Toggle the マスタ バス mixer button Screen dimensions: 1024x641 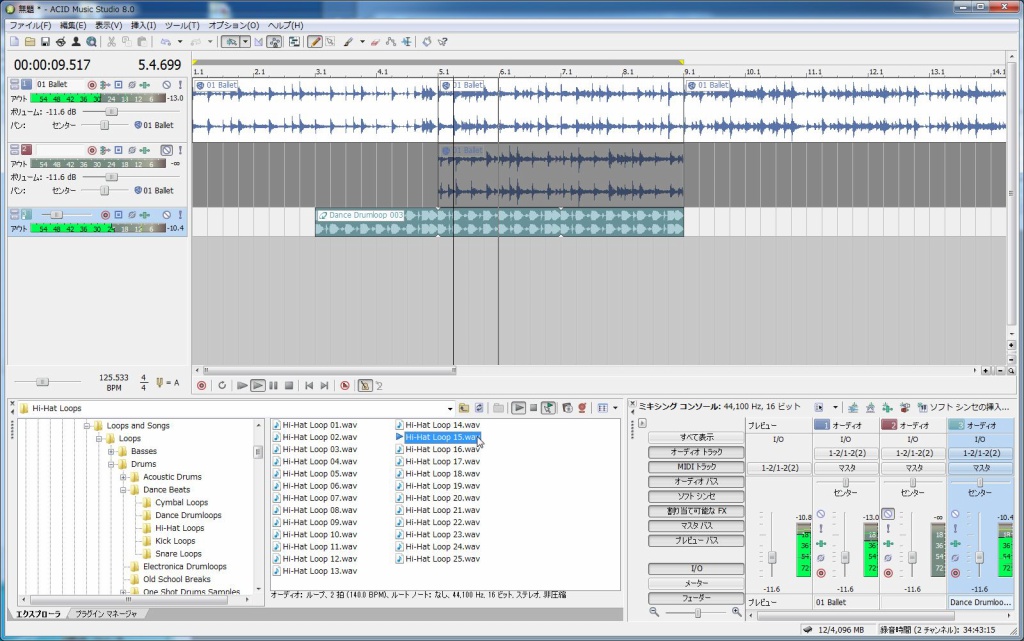point(696,526)
